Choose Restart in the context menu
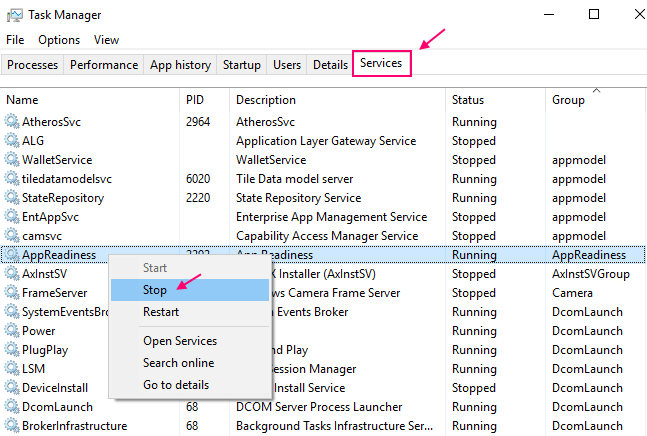Viewport: 647px width, 436px height. 162,312
